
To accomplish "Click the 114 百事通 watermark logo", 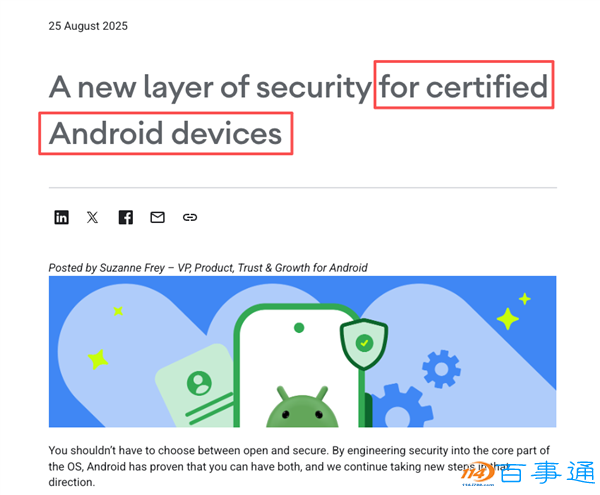I will [x=528, y=473].
